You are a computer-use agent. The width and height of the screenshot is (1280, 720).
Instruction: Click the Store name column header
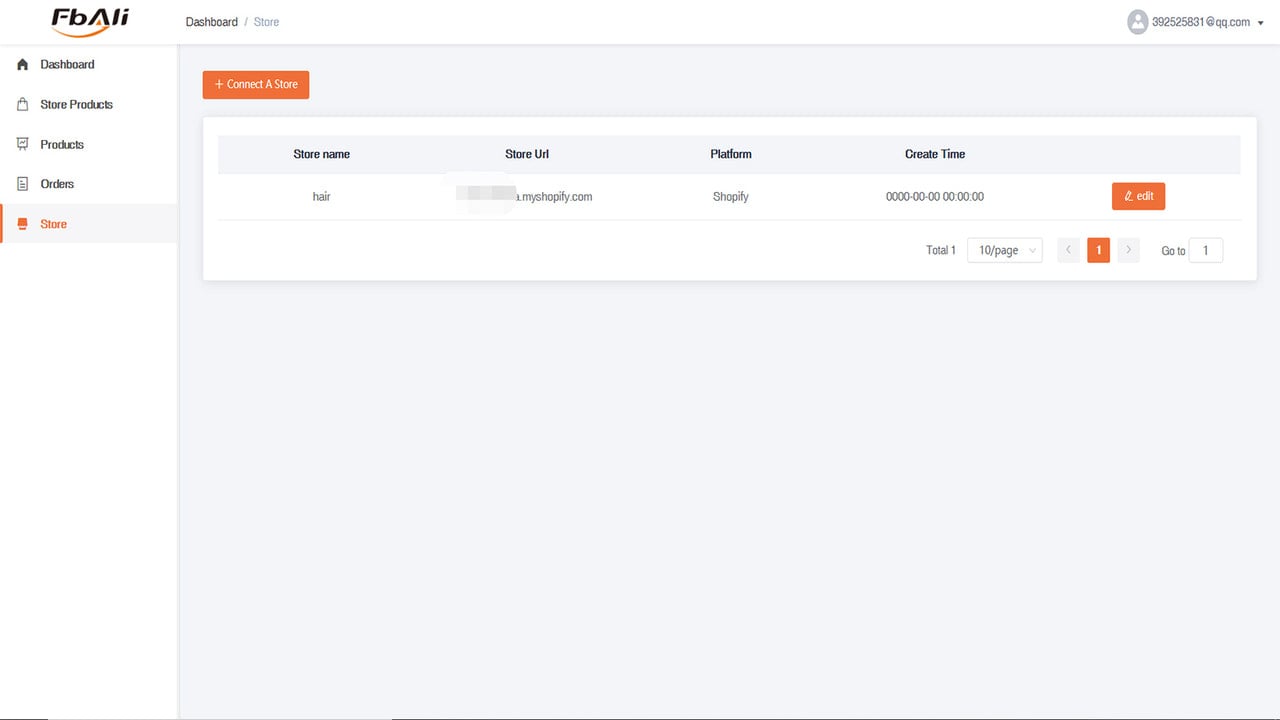(322, 154)
